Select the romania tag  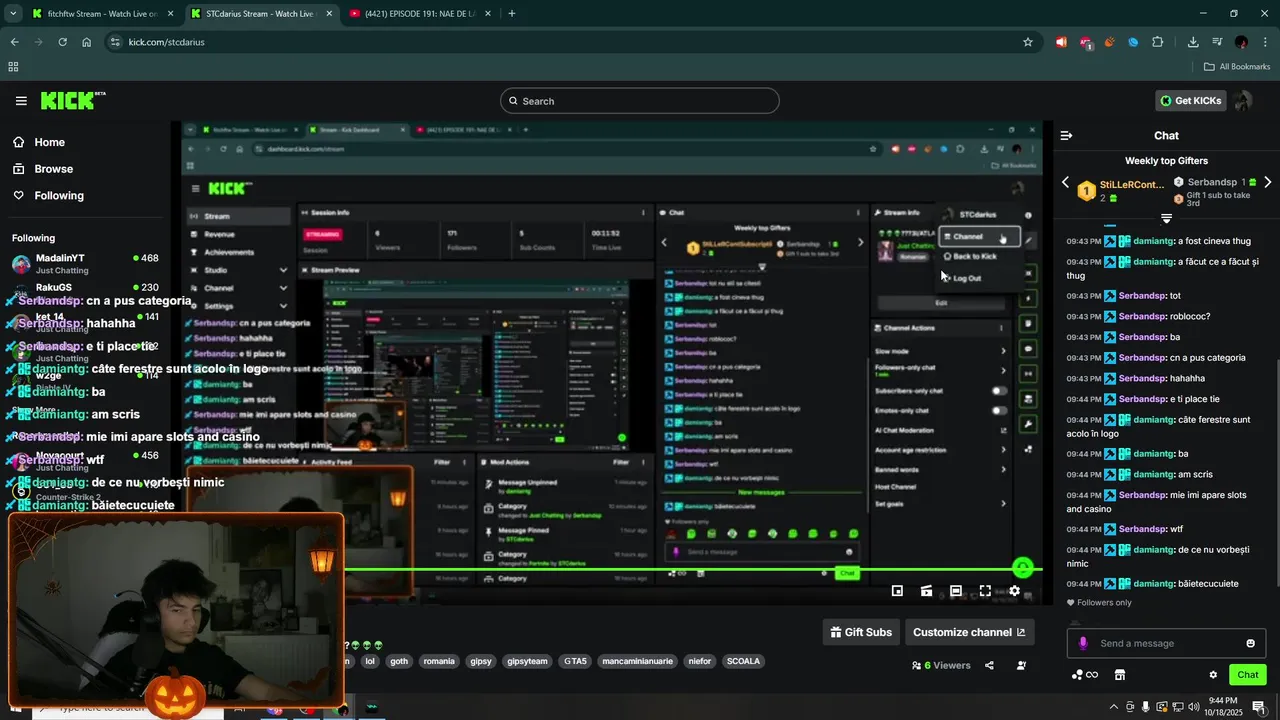click(x=439, y=661)
